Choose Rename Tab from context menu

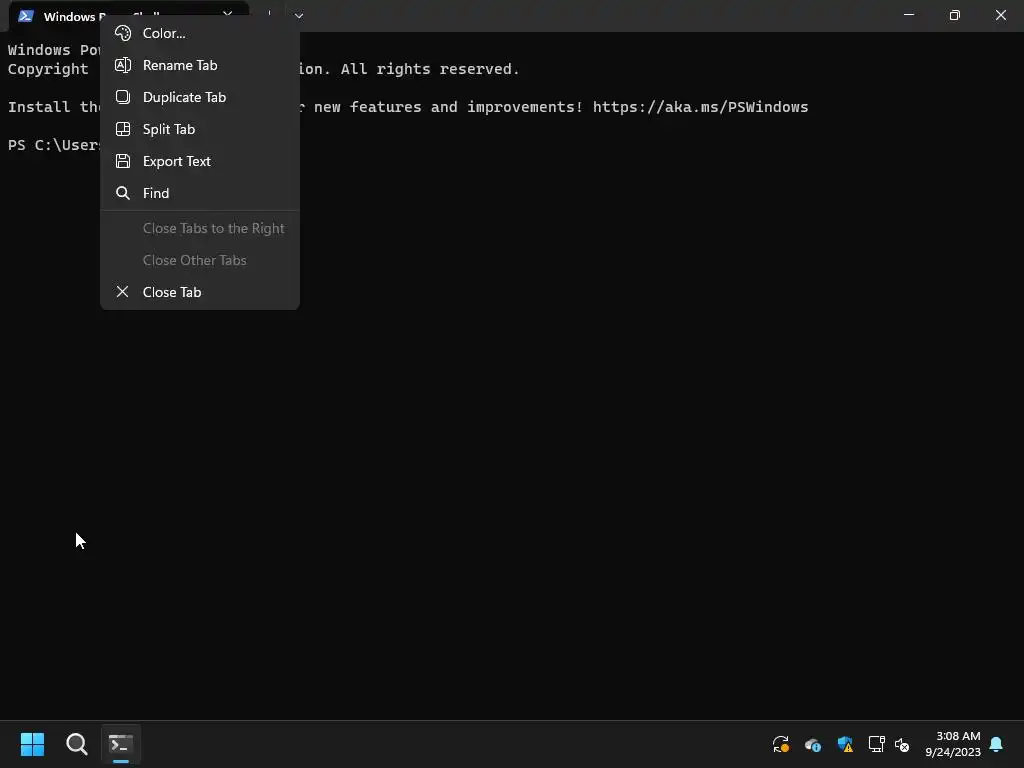point(200,65)
